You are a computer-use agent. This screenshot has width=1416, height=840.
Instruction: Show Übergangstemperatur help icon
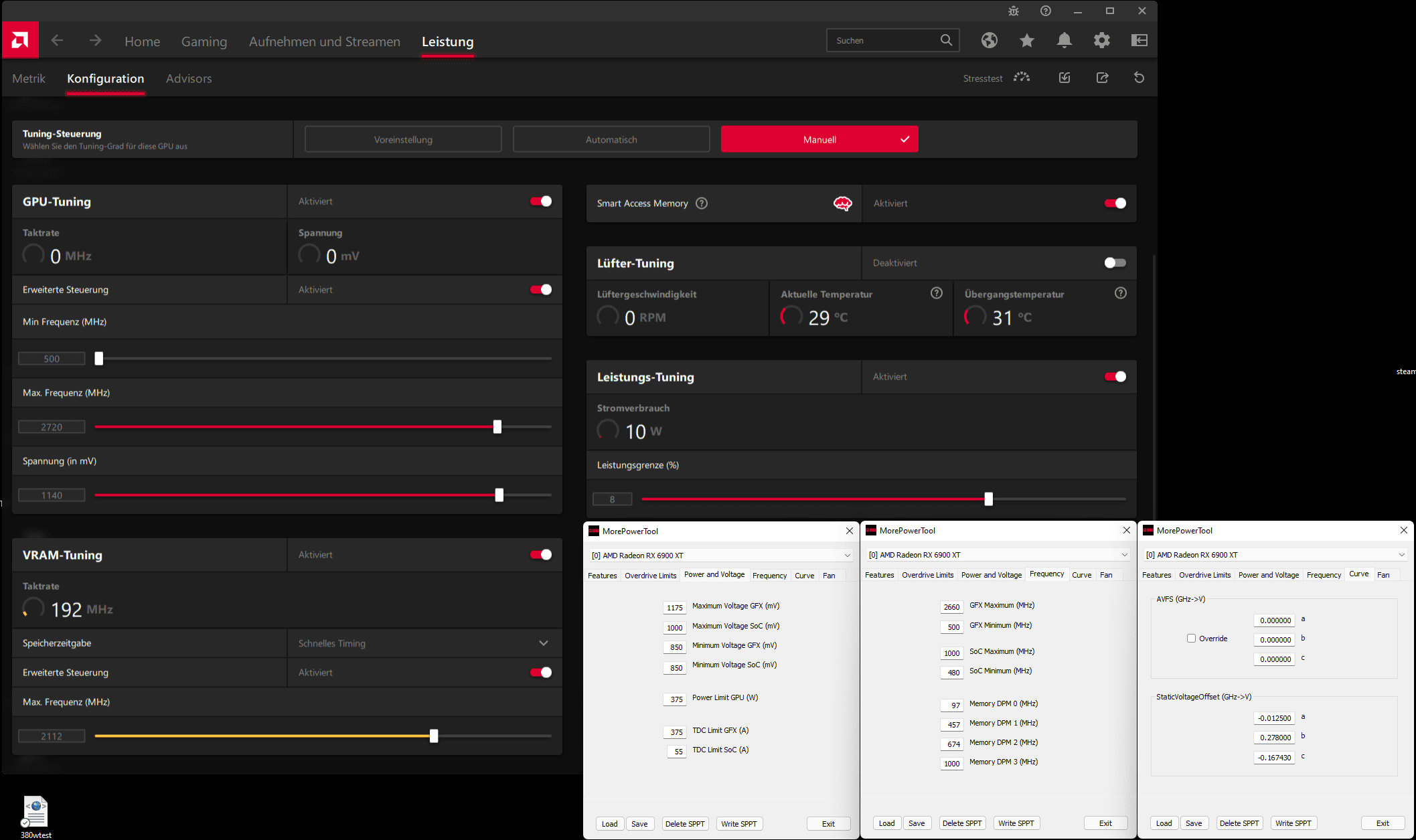tap(1121, 293)
